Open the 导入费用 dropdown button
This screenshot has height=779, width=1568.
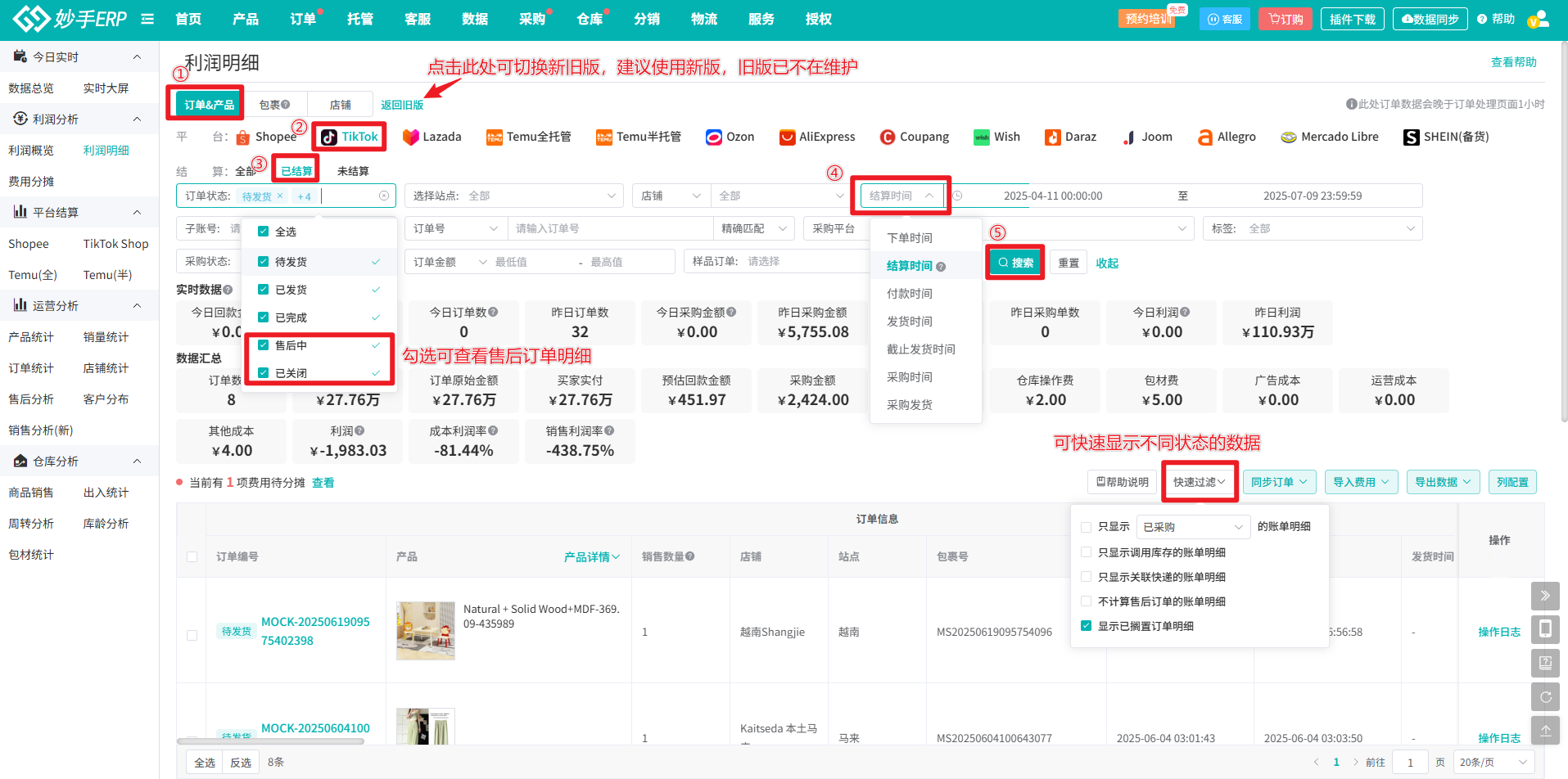(1361, 482)
